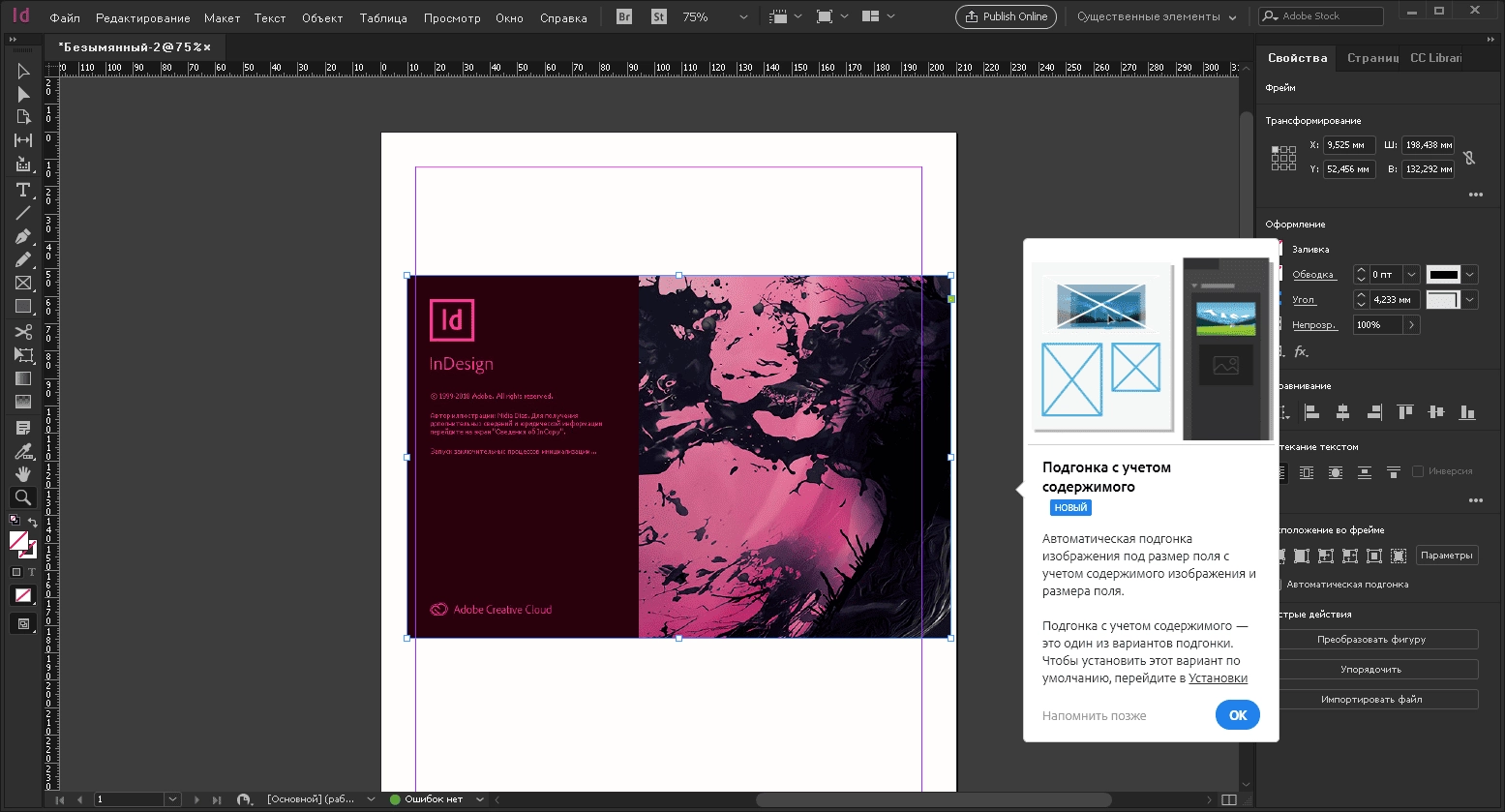Toggle formatting affects text T button
1505x812 pixels.
pyautogui.click(x=31, y=572)
